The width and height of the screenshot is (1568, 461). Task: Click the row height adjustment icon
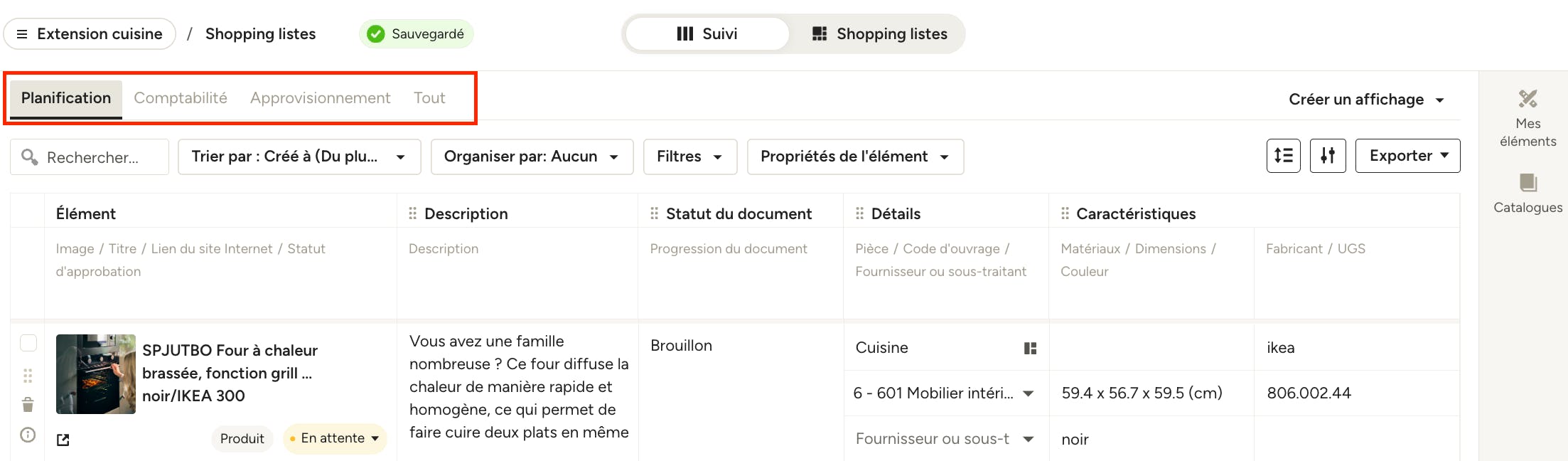pos(1283,156)
